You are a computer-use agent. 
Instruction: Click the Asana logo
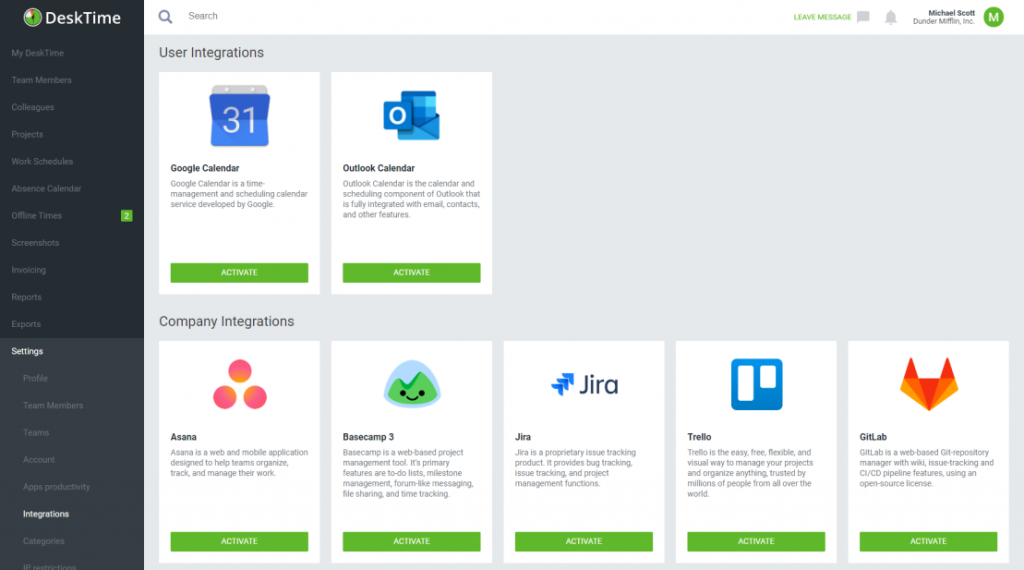pos(240,385)
